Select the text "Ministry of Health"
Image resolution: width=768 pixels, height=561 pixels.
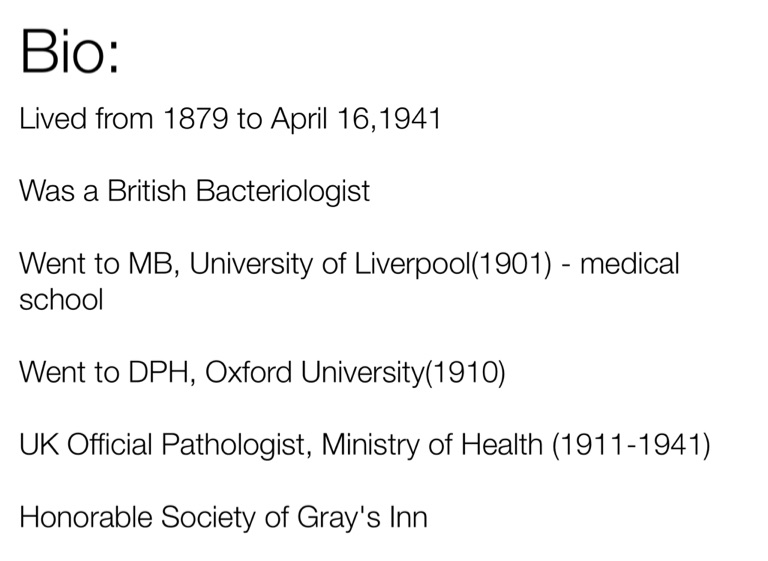435,445
